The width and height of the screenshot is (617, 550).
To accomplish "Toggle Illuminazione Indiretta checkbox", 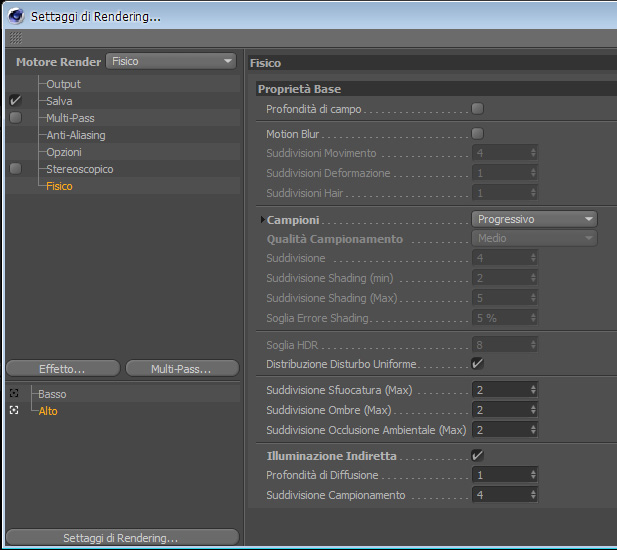I will tap(477, 456).
